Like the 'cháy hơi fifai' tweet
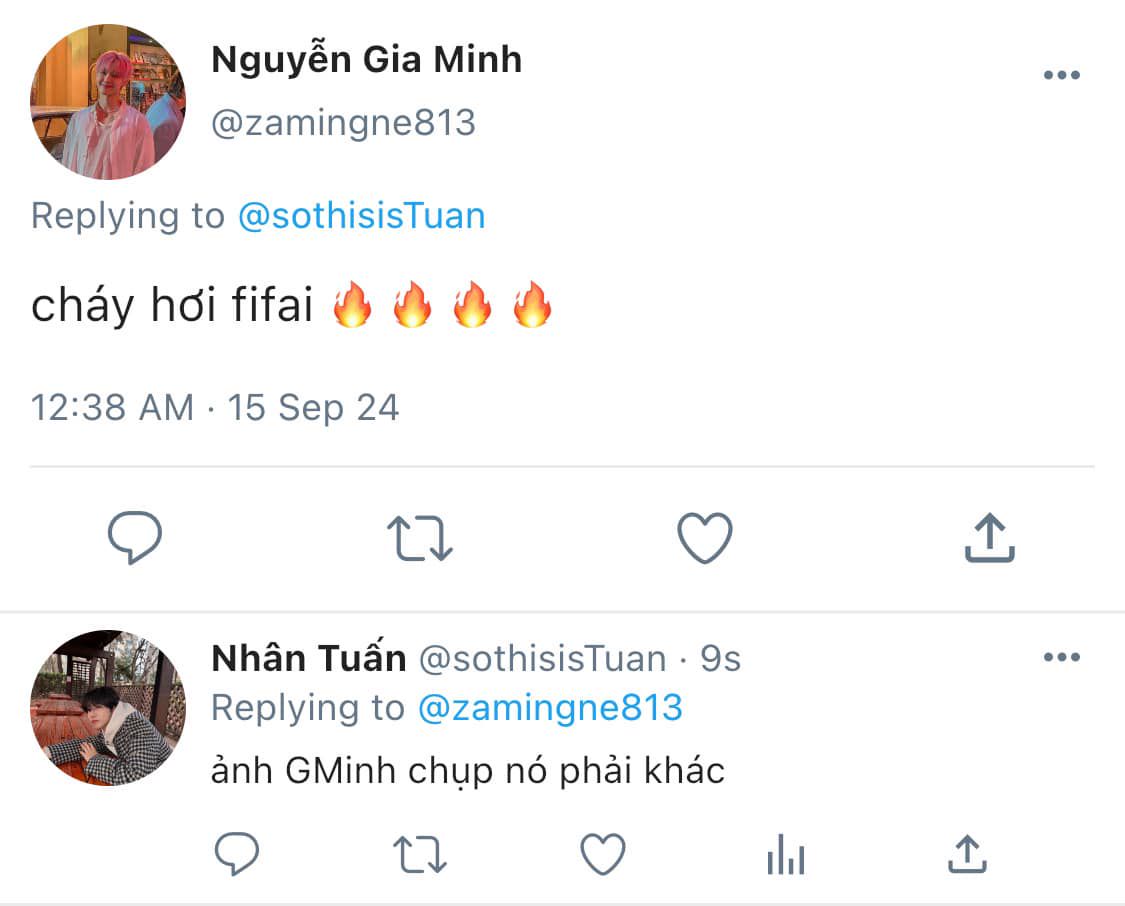The width and height of the screenshot is (1125, 906). click(x=705, y=538)
